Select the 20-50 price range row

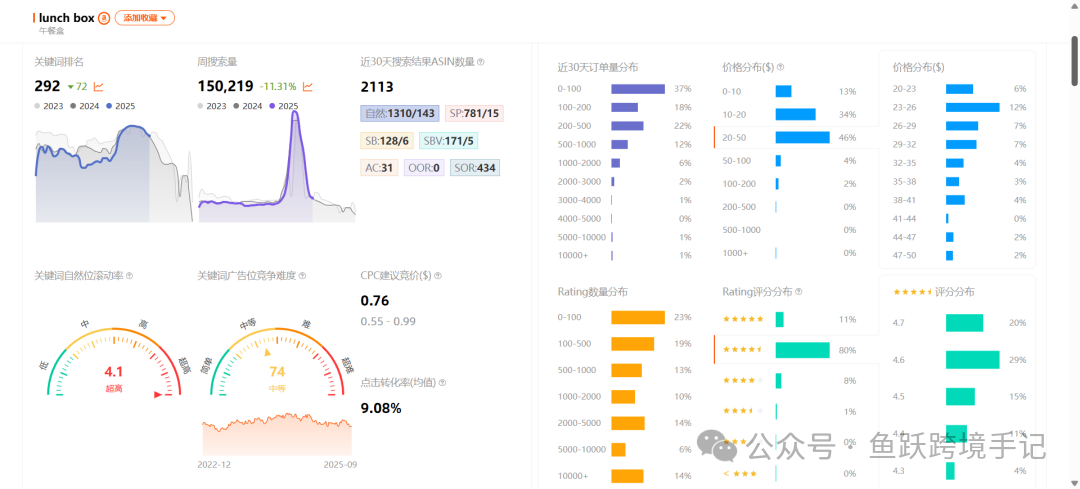coord(797,138)
